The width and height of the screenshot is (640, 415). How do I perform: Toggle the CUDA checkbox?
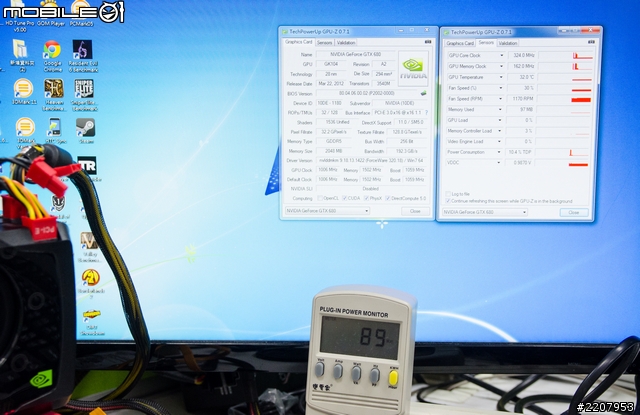click(x=344, y=198)
